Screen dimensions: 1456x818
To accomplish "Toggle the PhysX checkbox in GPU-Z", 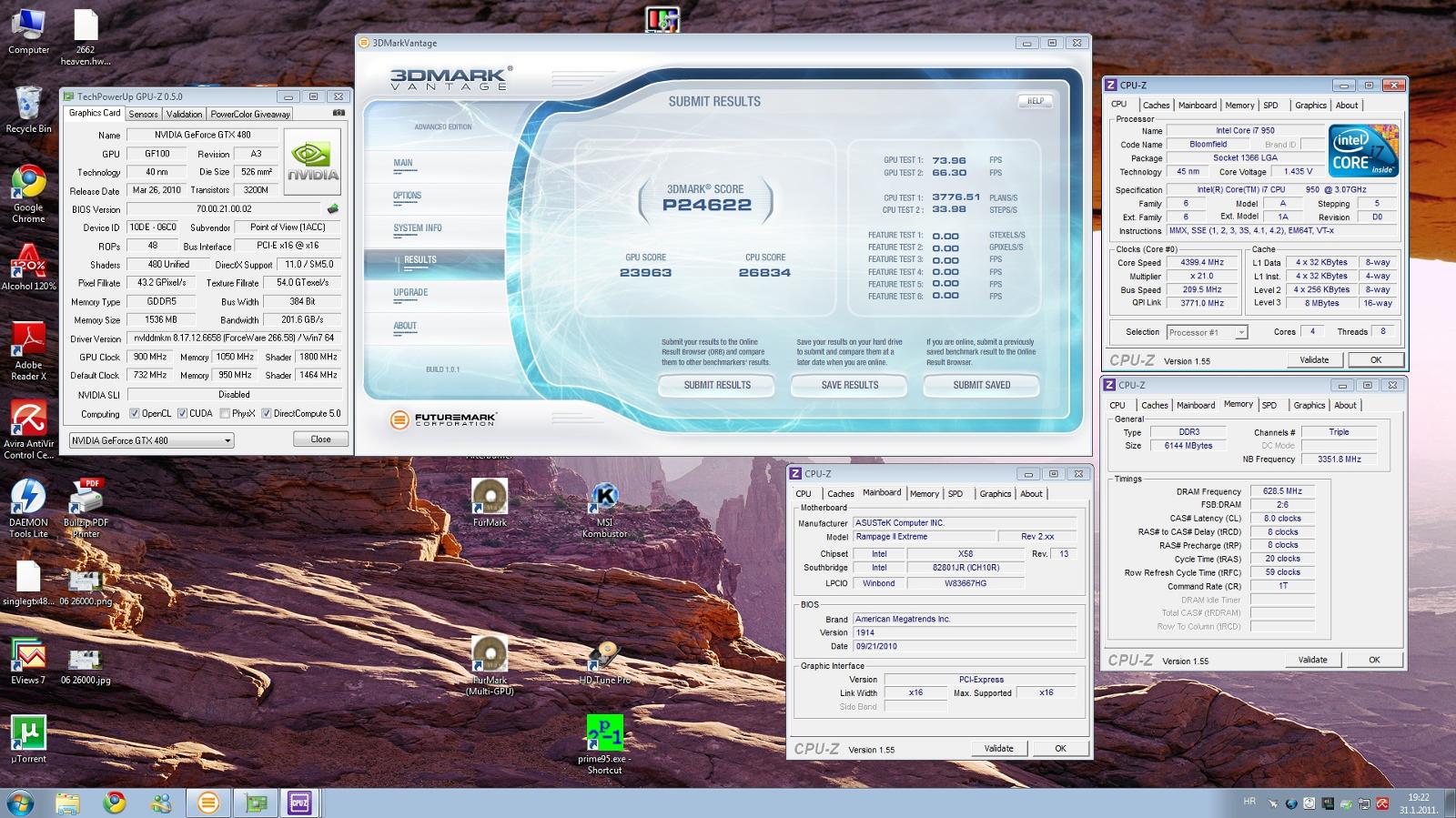I will coord(224,413).
